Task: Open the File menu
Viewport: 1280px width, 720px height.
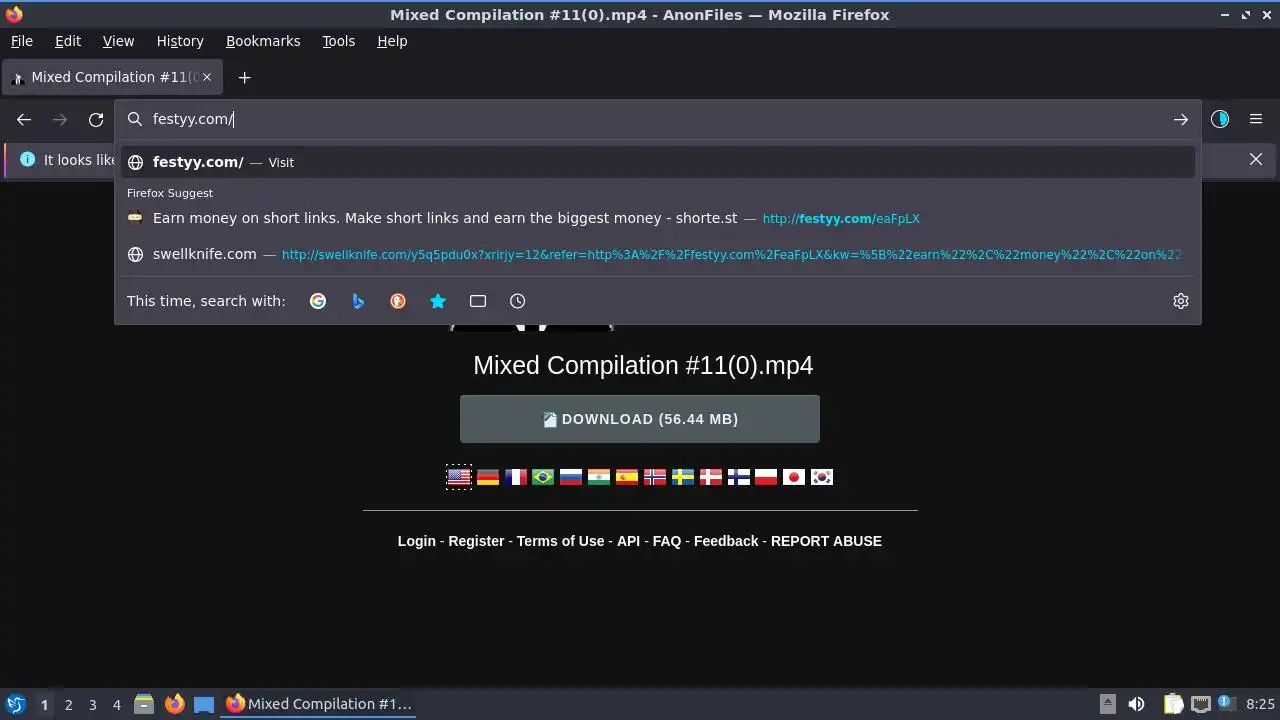Action: click(x=22, y=41)
